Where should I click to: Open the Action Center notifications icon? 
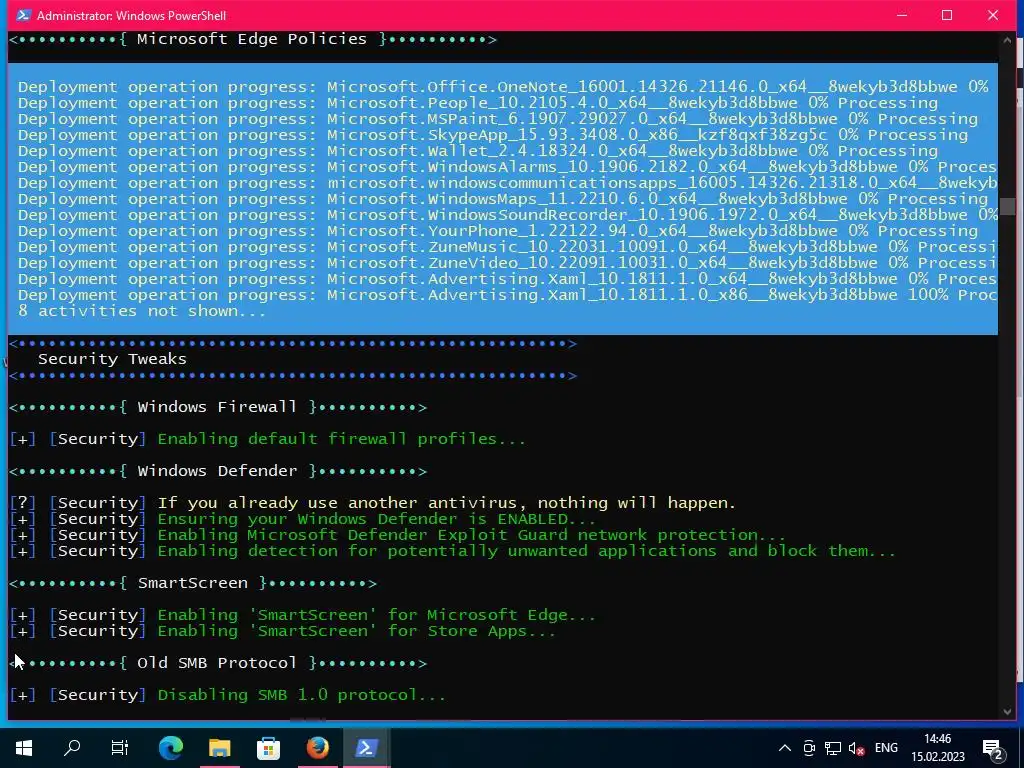coord(992,748)
